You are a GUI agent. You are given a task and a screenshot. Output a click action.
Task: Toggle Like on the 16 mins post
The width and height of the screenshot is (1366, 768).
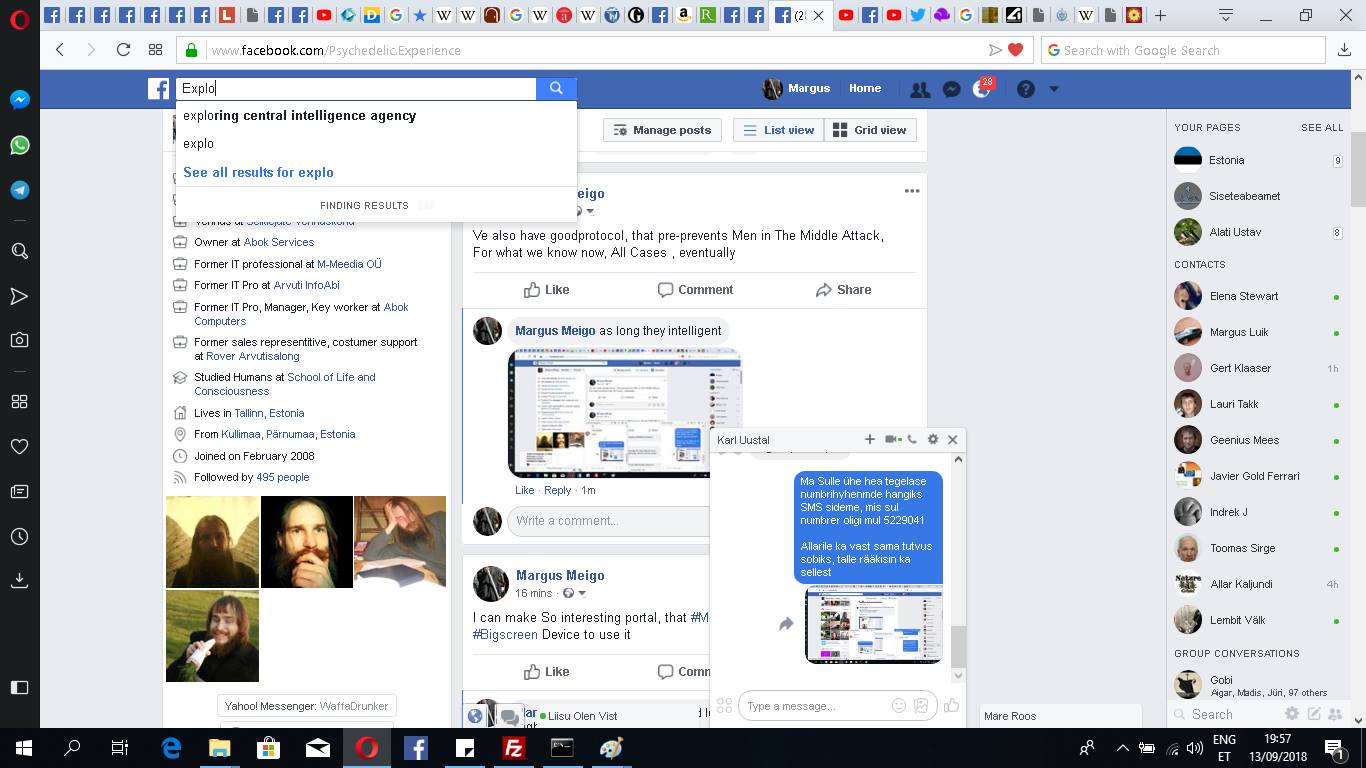pos(547,672)
